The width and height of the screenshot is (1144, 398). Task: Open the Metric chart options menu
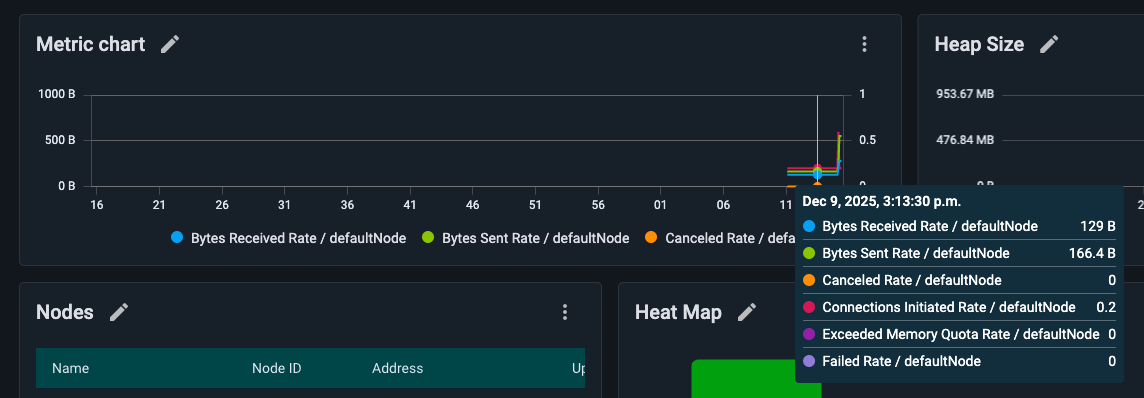[865, 44]
